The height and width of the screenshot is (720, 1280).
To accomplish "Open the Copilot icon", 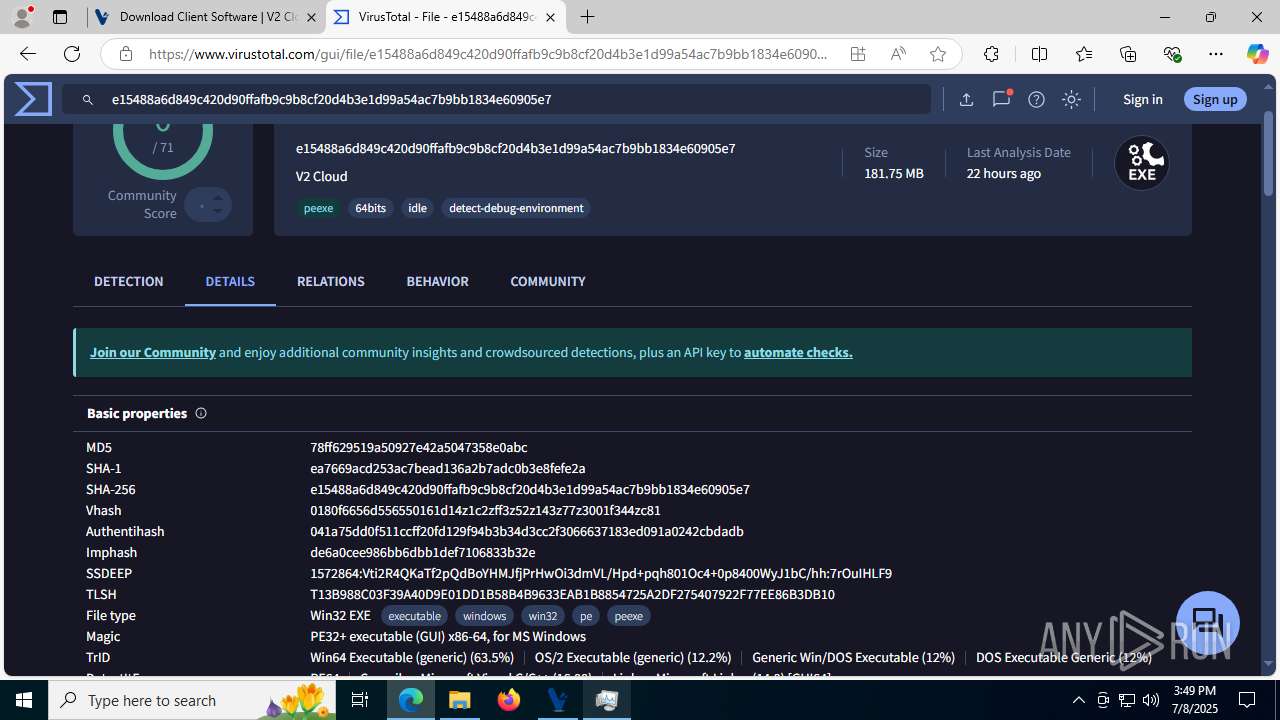I will pos(1257,54).
